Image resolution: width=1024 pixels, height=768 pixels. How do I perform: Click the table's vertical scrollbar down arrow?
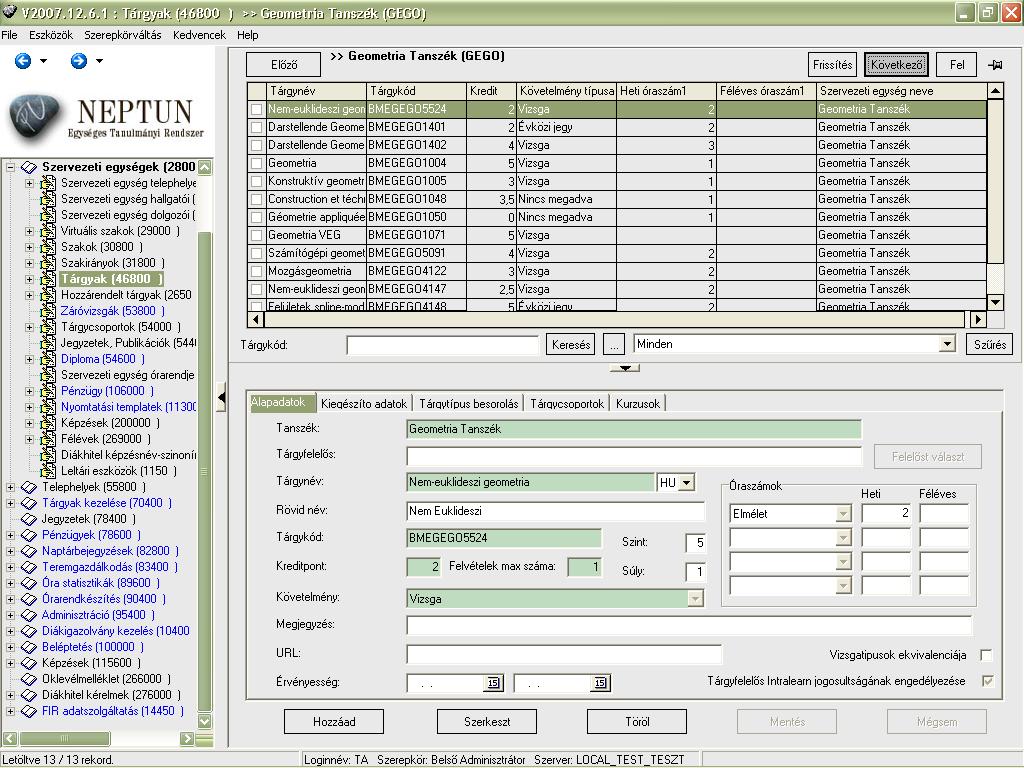(995, 302)
